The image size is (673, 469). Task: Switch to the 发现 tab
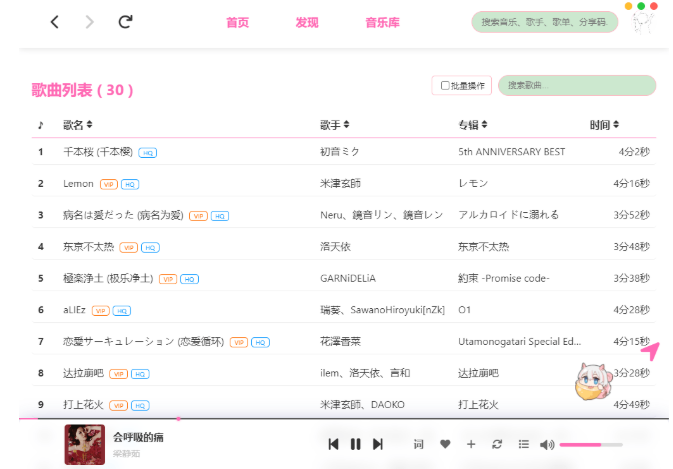[x=307, y=22]
